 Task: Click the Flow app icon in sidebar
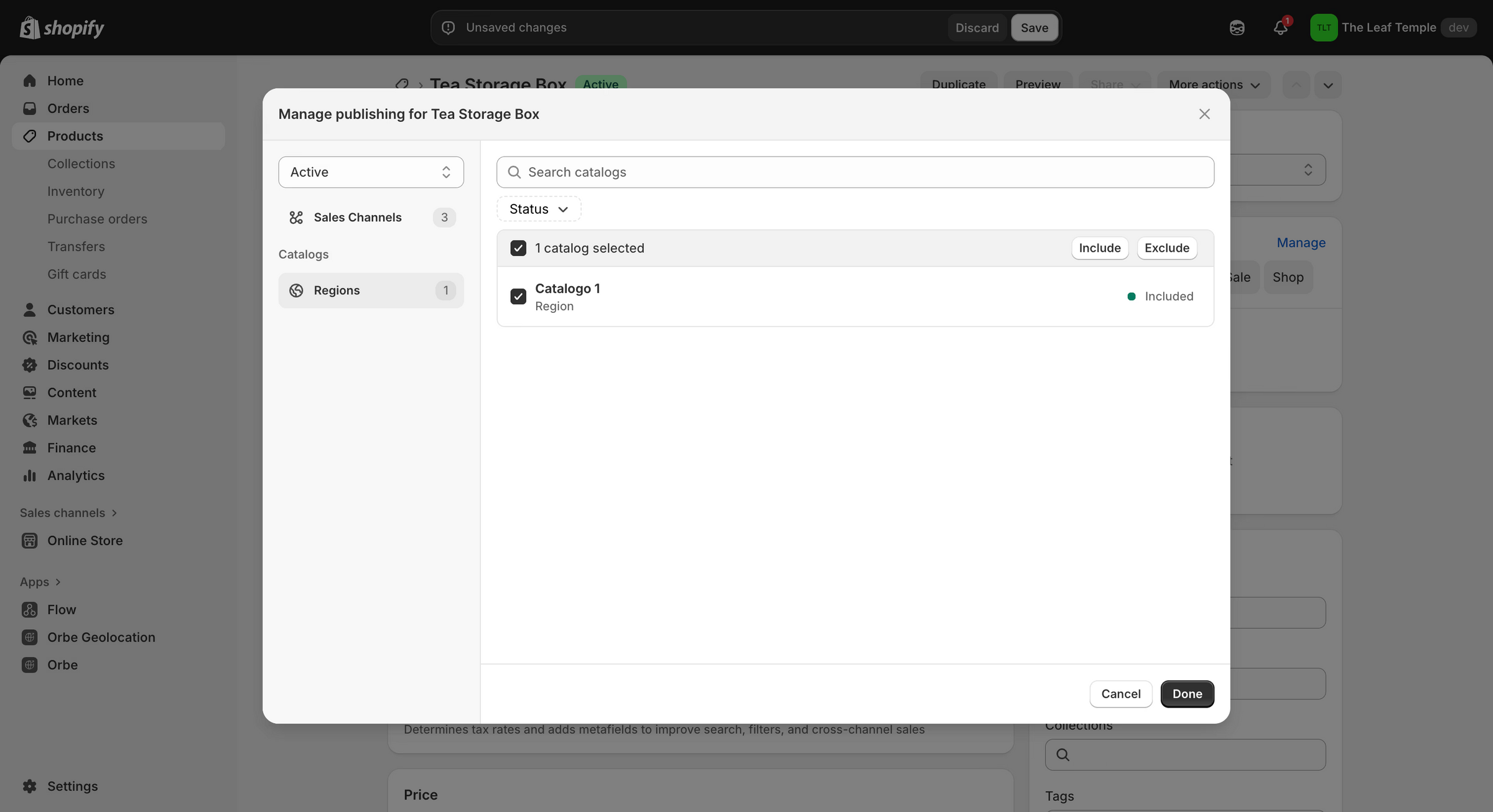tap(29, 609)
